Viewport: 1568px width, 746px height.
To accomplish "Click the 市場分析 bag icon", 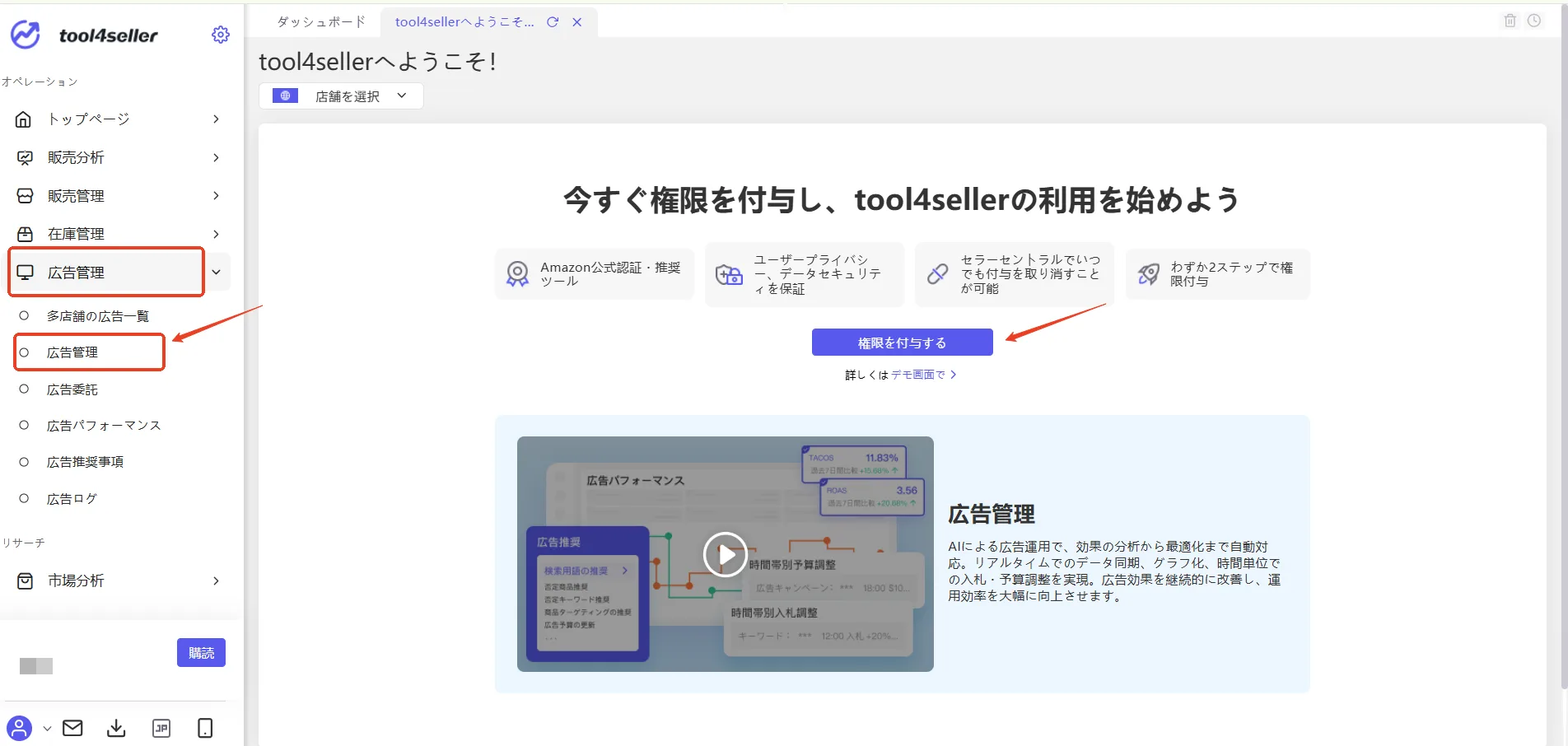I will coord(26,581).
